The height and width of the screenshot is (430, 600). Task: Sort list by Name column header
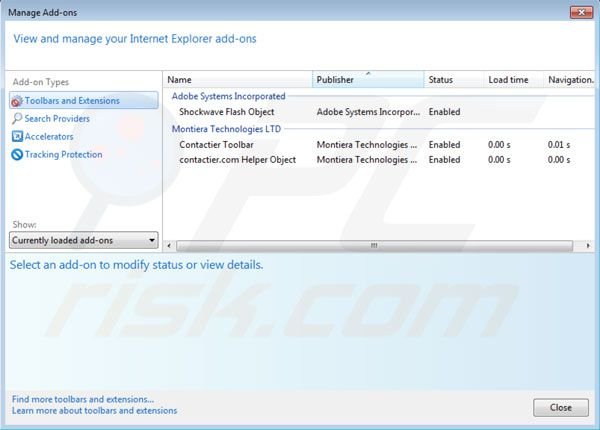click(238, 80)
